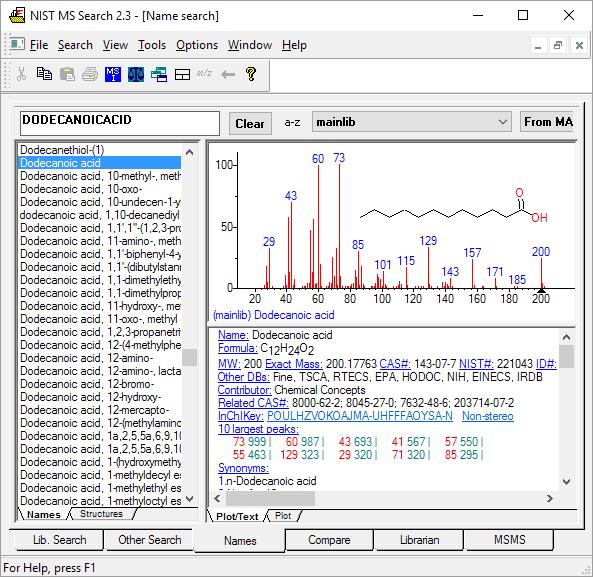Open the InChIKey POULHZVOKOAJMA link
This screenshot has width=593, height=577.
[x=360, y=416]
